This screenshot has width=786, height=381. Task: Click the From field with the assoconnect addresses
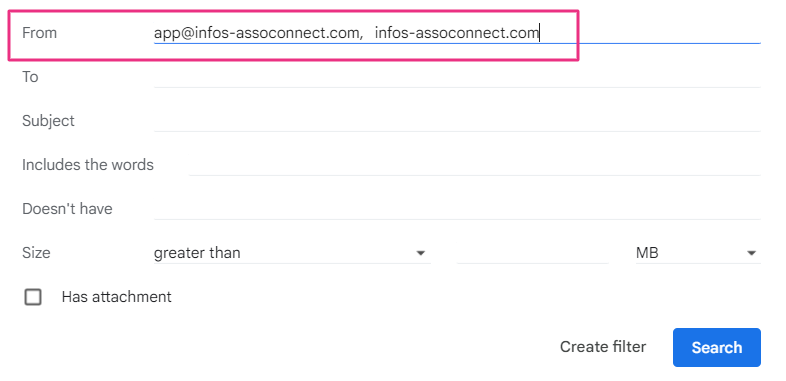(457, 34)
